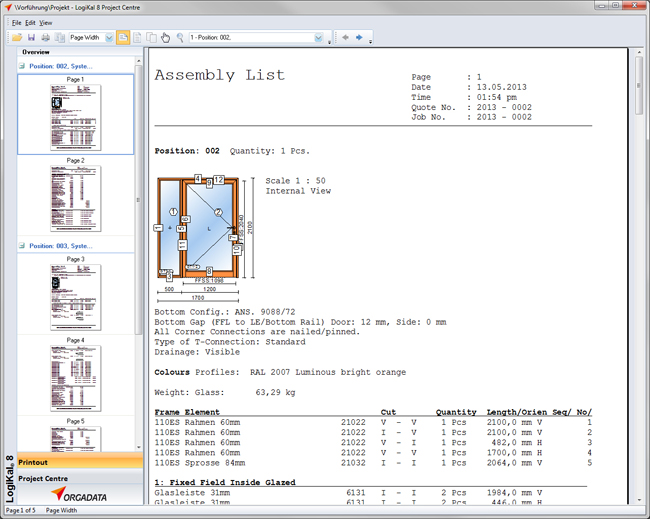Screen dimensions: 650x519
Task: Click the Save disk icon
Action: [32, 38]
